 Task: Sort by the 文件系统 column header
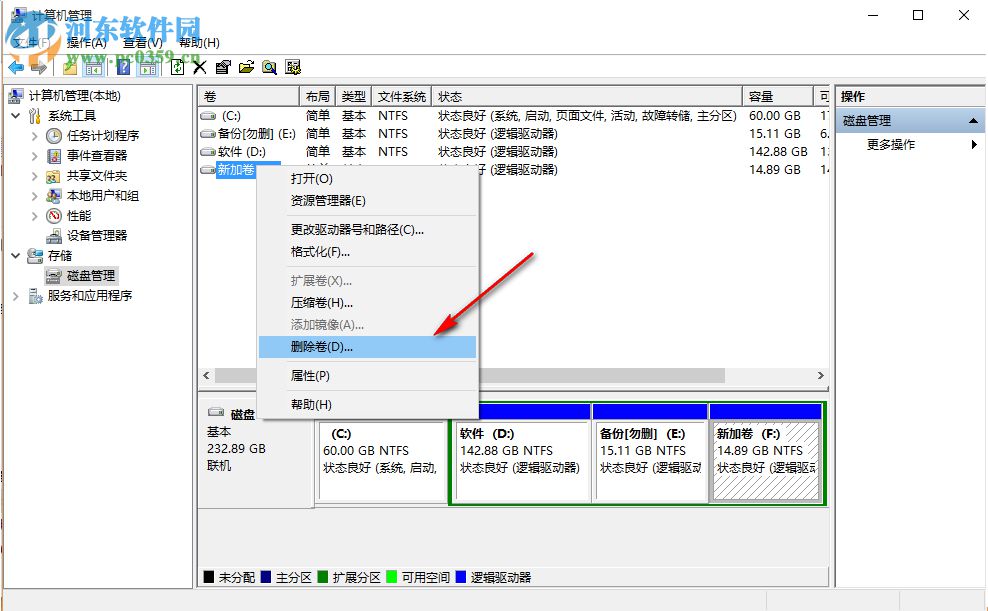pyautogui.click(x=402, y=96)
